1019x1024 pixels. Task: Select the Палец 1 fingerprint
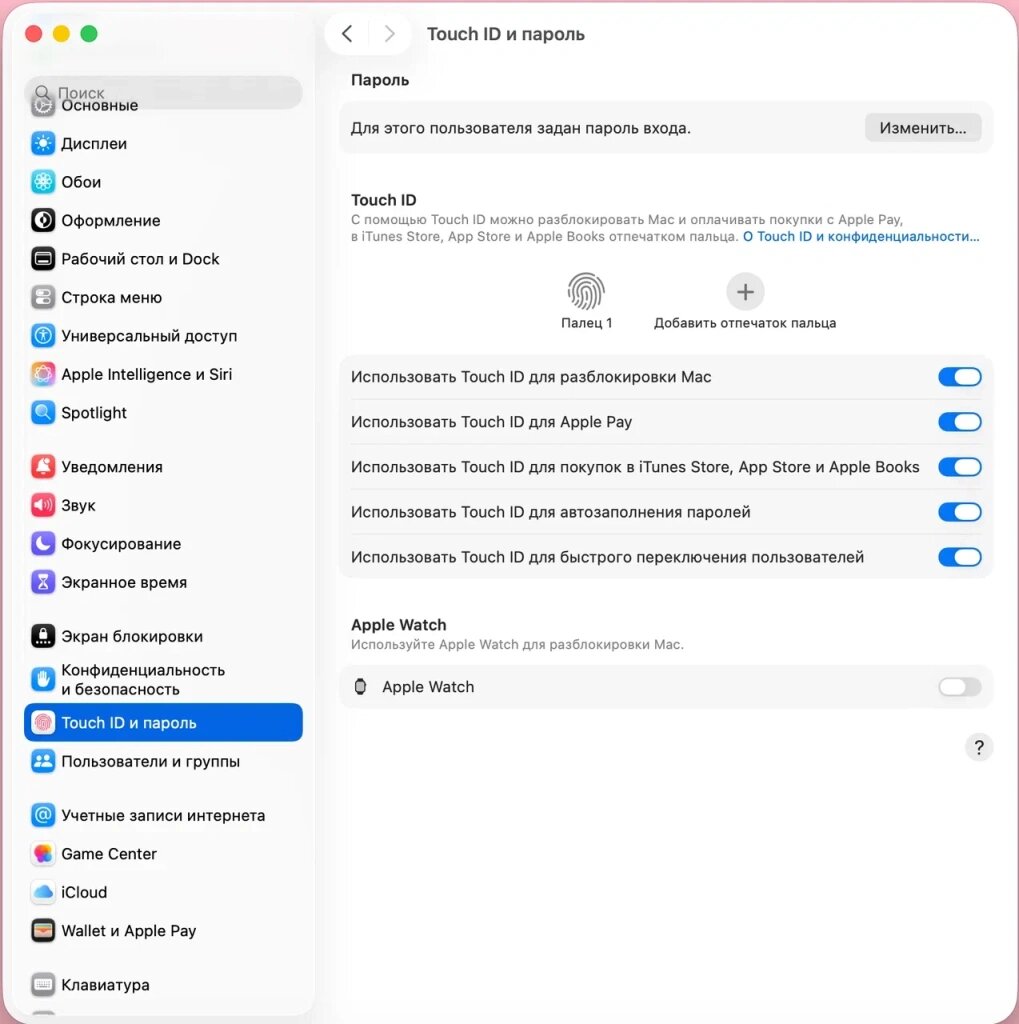(x=586, y=291)
